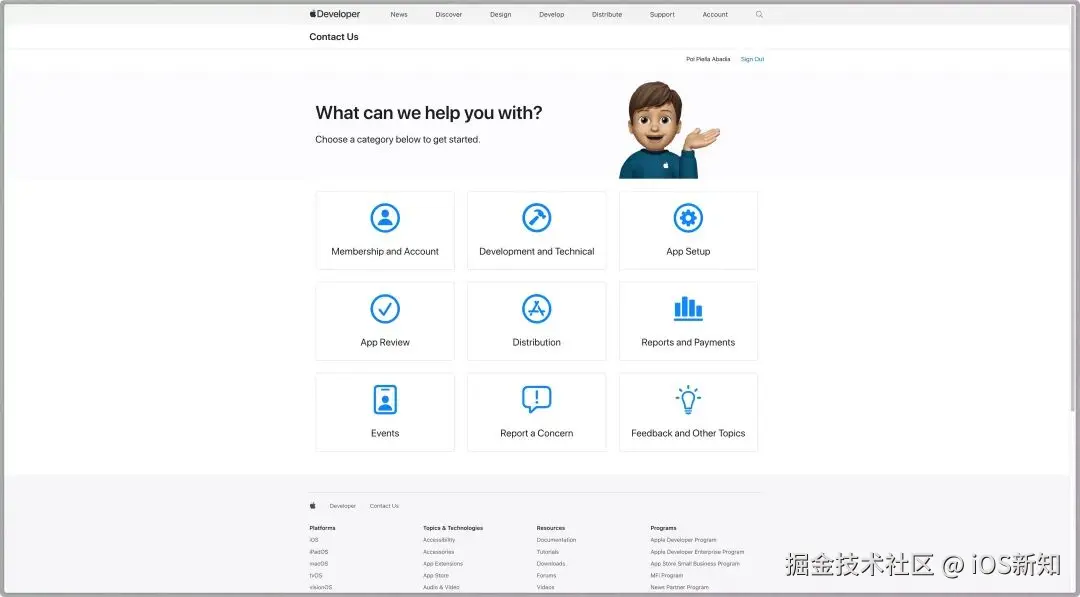This screenshot has height=597, width=1080.
Task: Click the What can we help you with heading
Action: 428,113
